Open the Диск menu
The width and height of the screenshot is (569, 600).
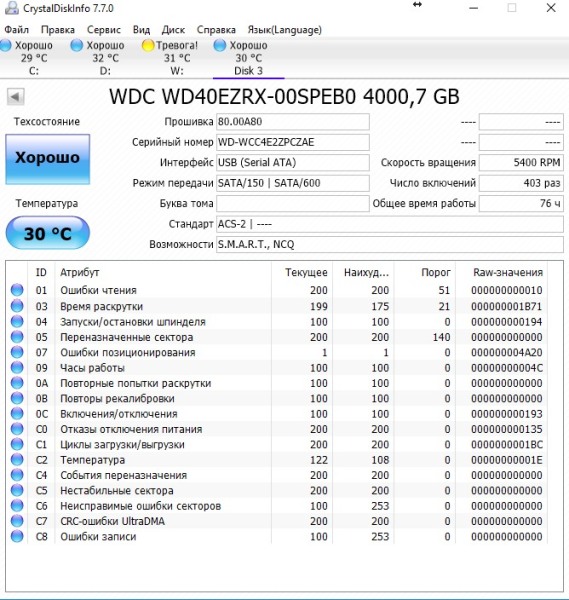(x=173, y=29)
